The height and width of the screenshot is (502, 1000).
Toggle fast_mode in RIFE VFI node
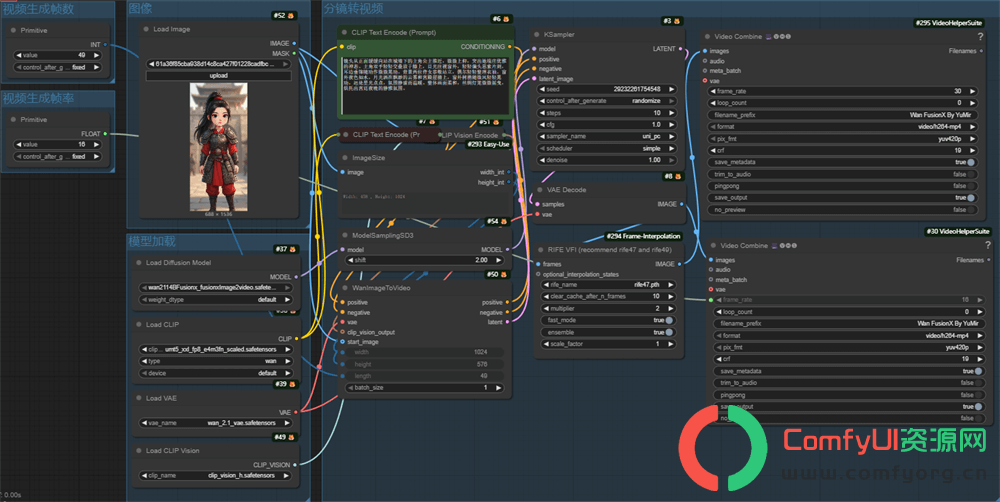(669, 320)
